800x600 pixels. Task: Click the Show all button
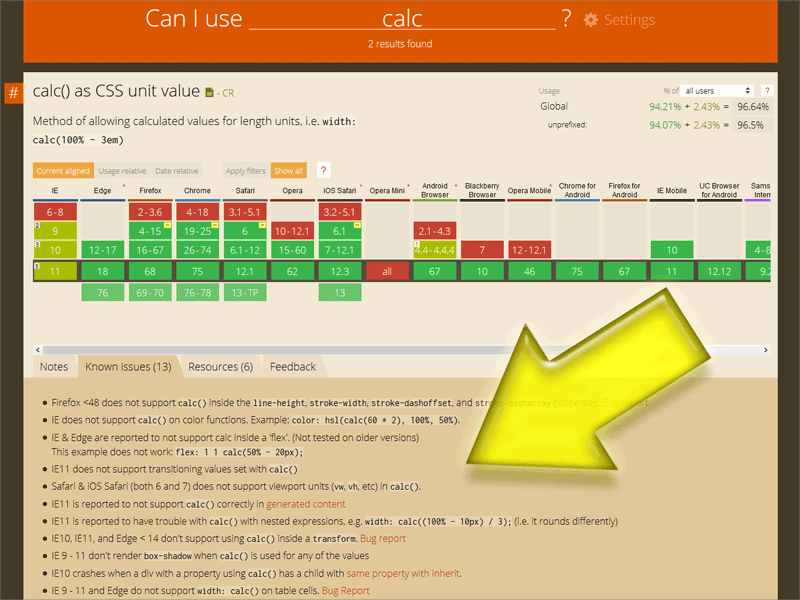tap(289, 170)
